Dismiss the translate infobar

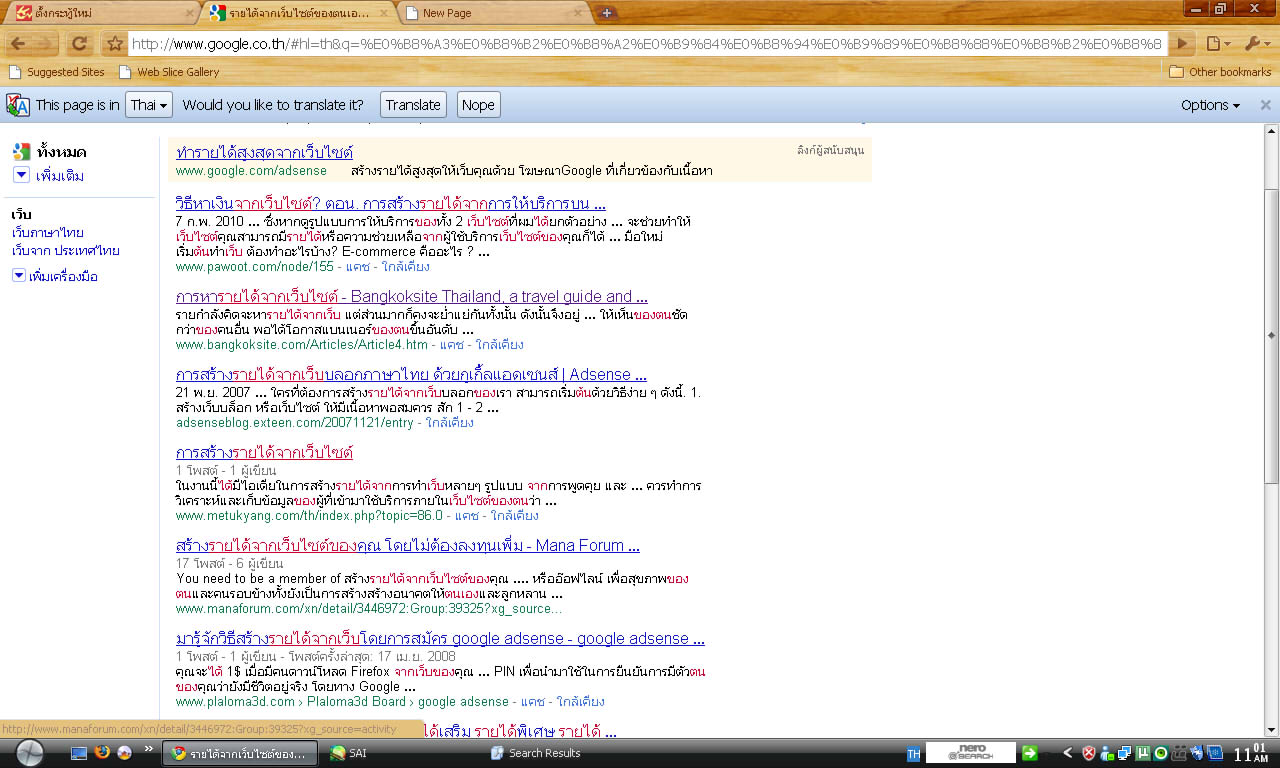point(1265,105)
